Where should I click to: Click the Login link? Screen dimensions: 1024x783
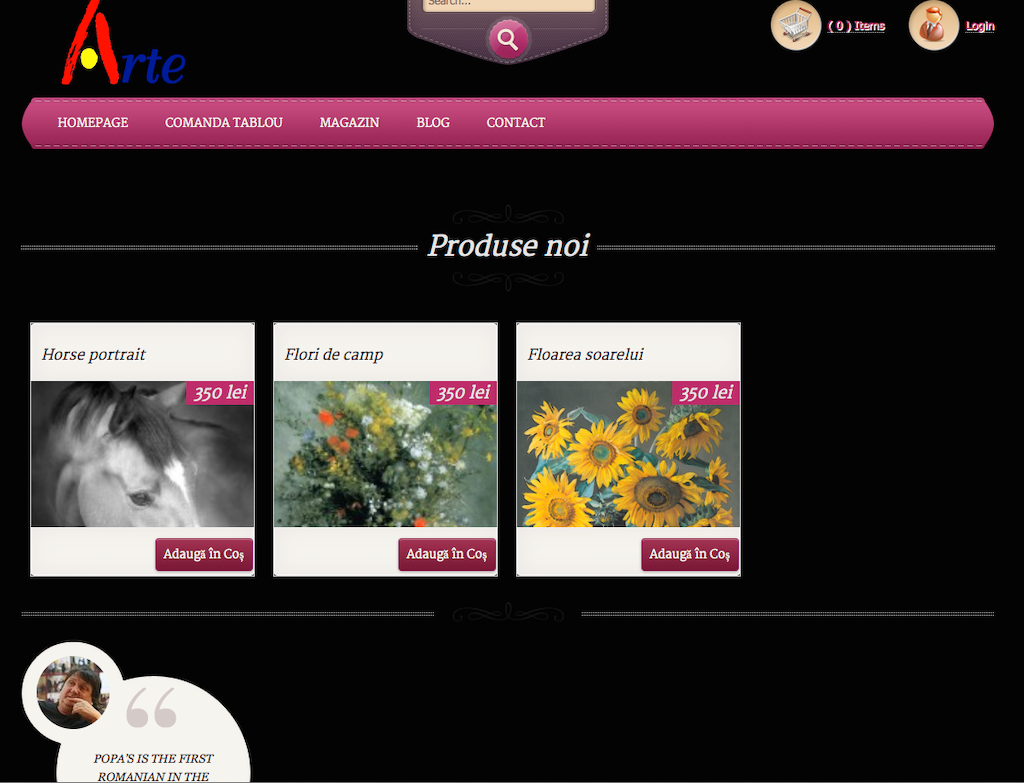tap(980, 26)
